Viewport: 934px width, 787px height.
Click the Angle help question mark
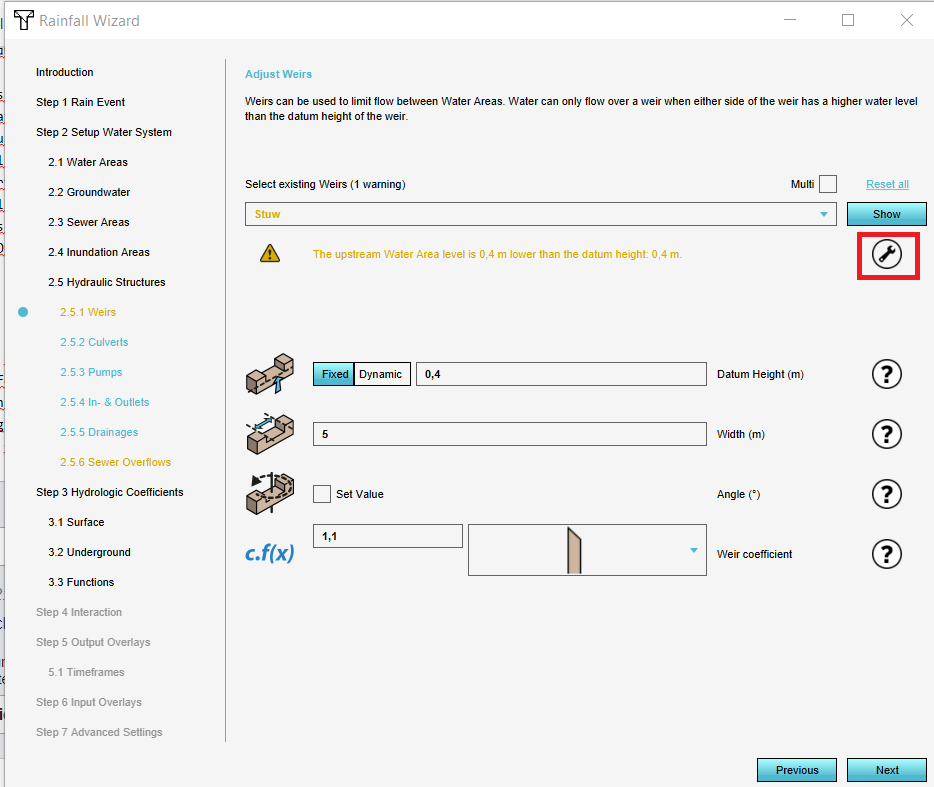[887, 494]
